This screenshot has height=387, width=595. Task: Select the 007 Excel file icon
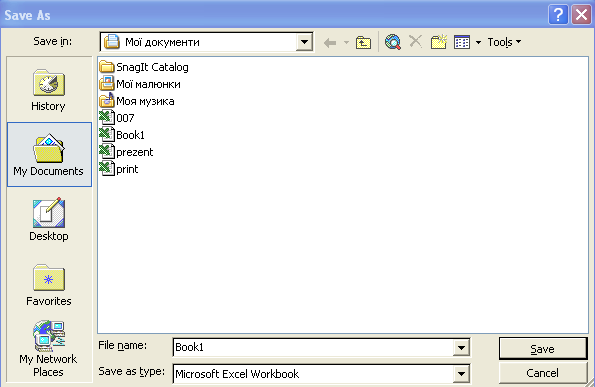pyautogui.click(x=107, y=117)
